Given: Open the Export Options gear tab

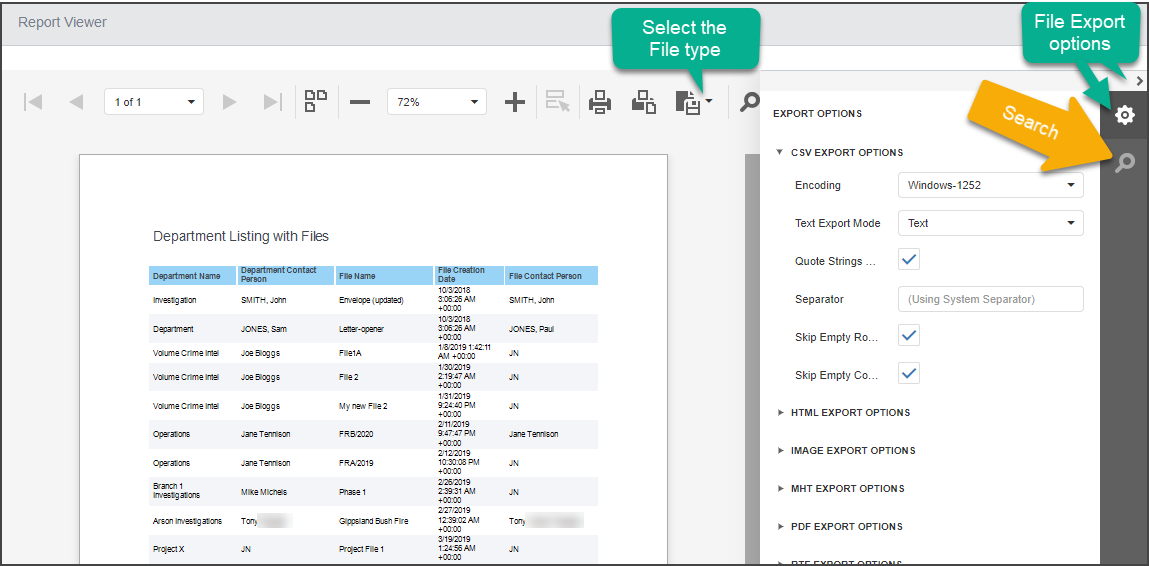Looking at the screenshot, I should pyautogui.click(x=1124, y=114).
